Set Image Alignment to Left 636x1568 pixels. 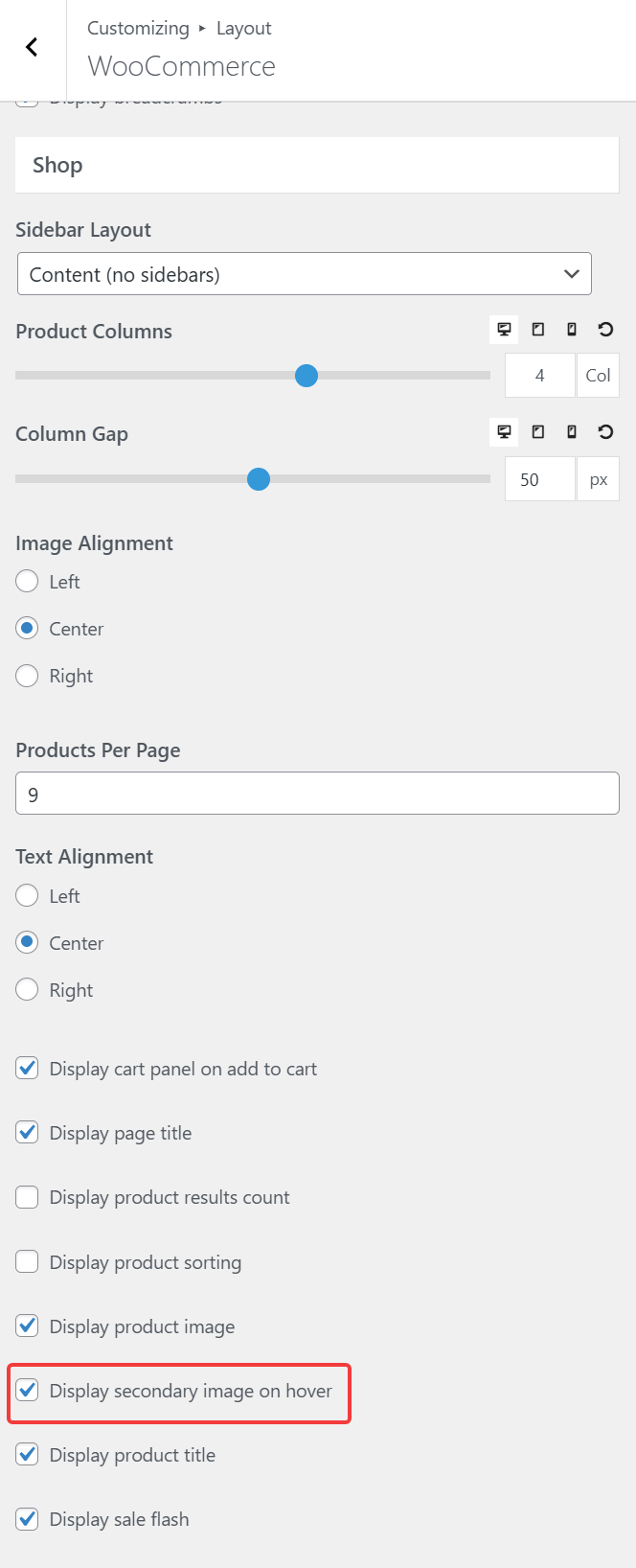(x=27, y=582)
